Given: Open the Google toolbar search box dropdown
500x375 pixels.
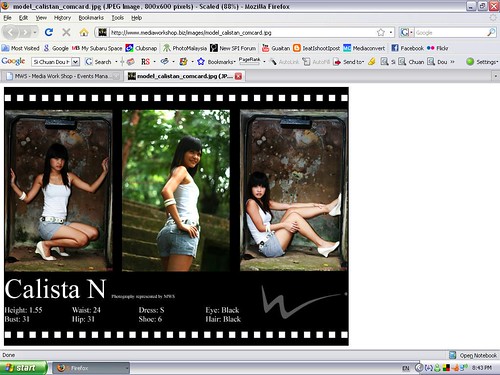Looking at the screenshot, I should point(76,62).
